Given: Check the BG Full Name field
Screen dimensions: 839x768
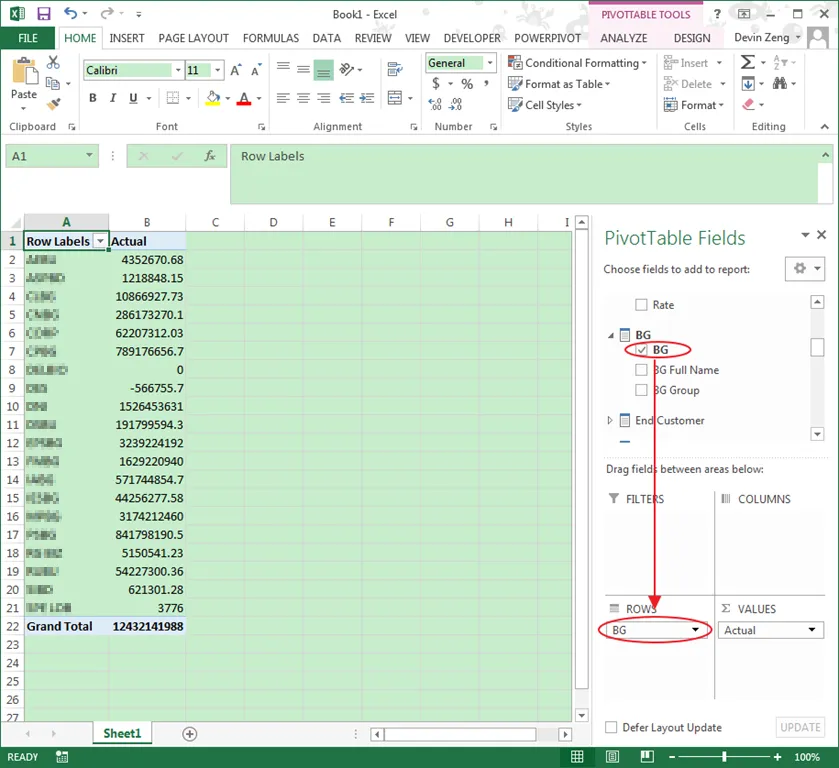Looking at the screenshot, I should coord(641,370).
